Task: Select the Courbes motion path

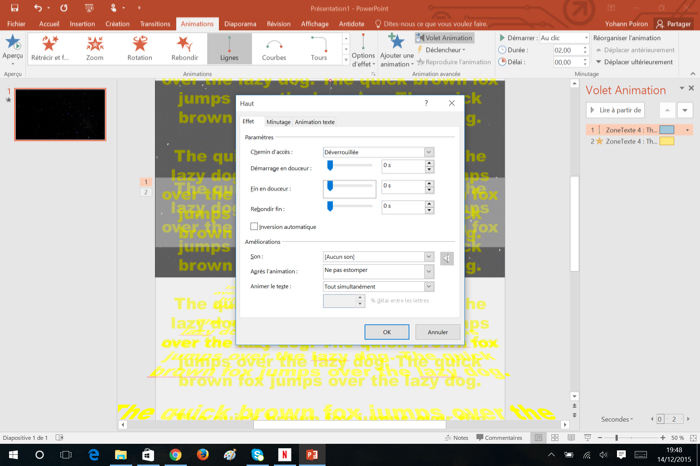Action: pyautogui.click(x=274, y=47)
